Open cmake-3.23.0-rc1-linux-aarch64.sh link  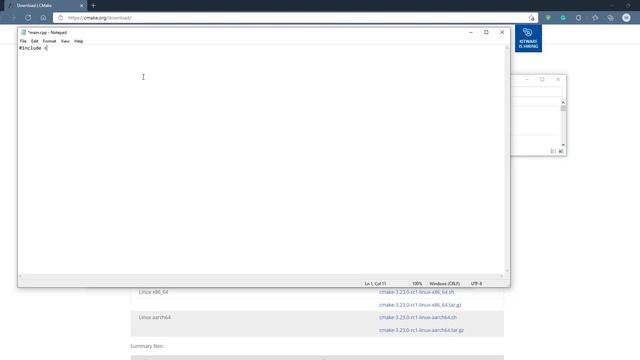[x=418, y=317]
